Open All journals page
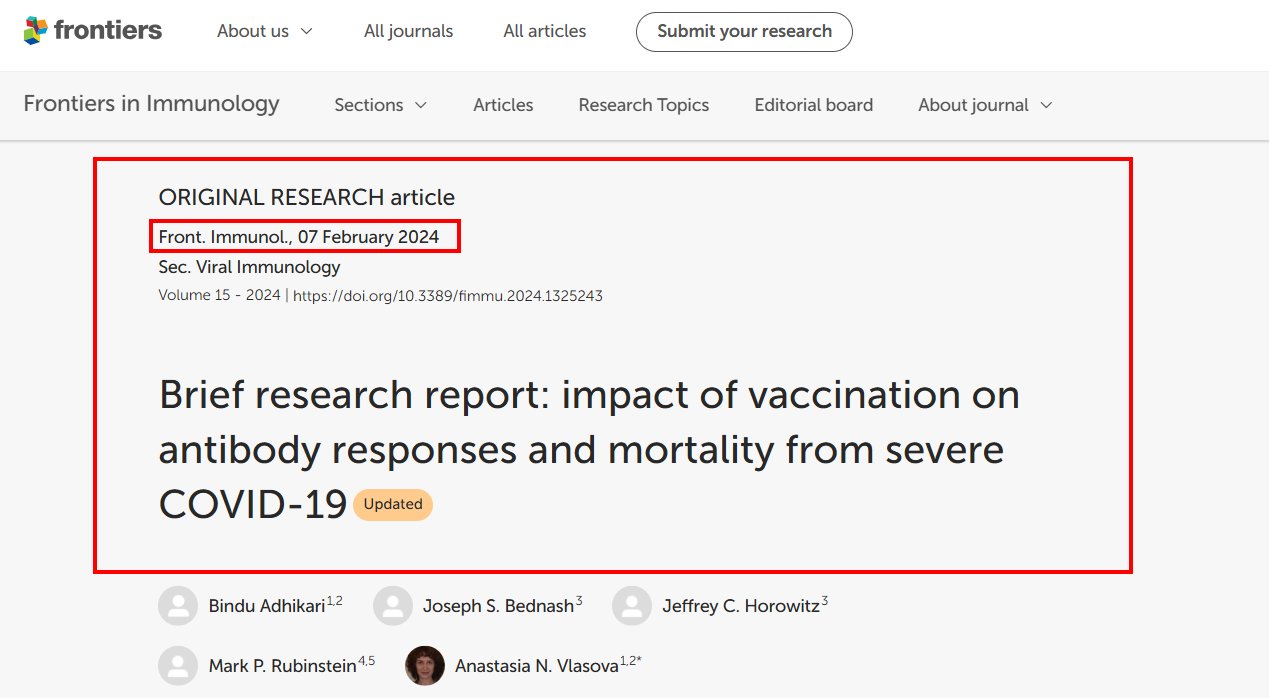This screenshot has height=698, width=1269. point(408,31)
